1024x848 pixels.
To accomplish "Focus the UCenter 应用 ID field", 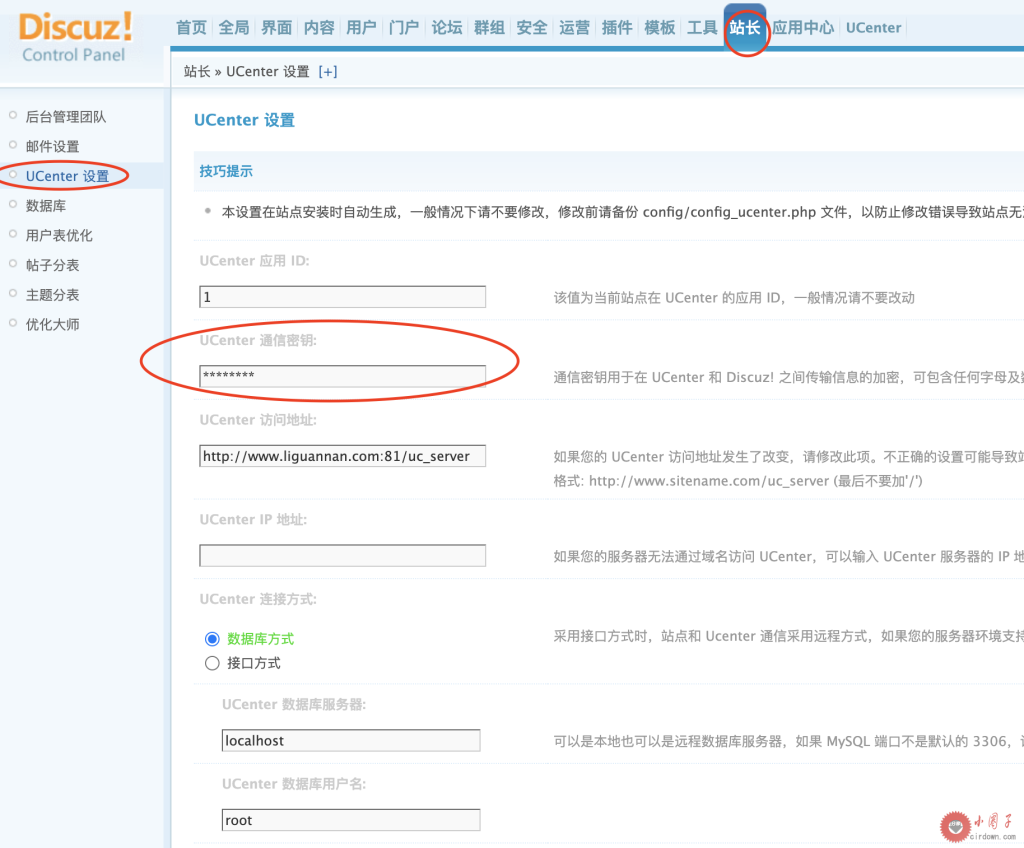I will 342,297.
